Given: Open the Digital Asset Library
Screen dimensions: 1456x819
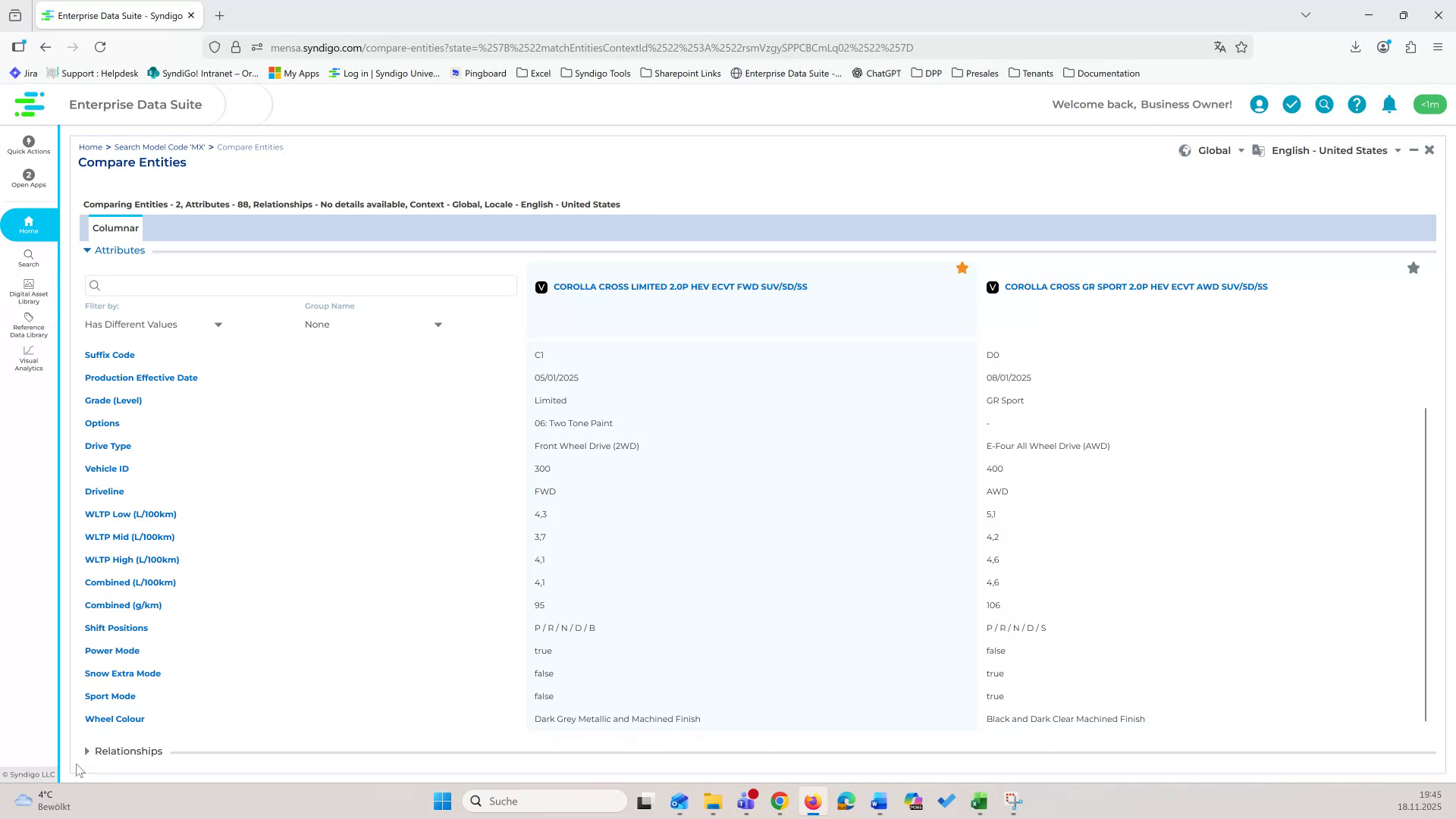Looking at the screenshot, I should (x=28, y=290).
